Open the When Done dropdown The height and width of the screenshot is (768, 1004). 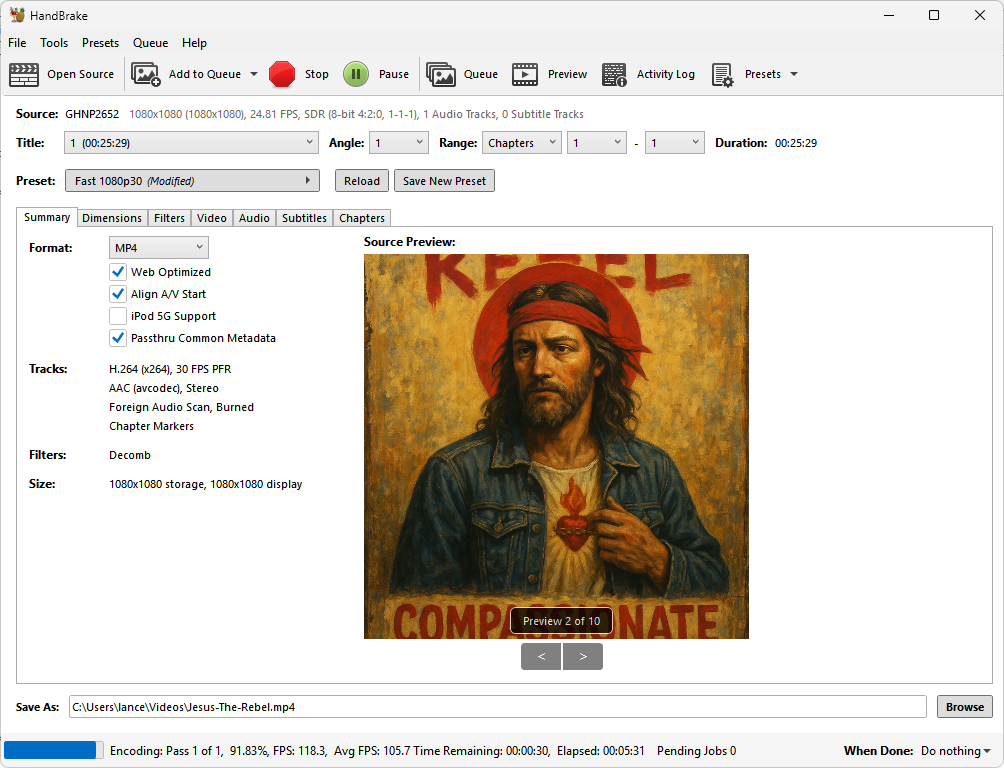pos(955,751)
